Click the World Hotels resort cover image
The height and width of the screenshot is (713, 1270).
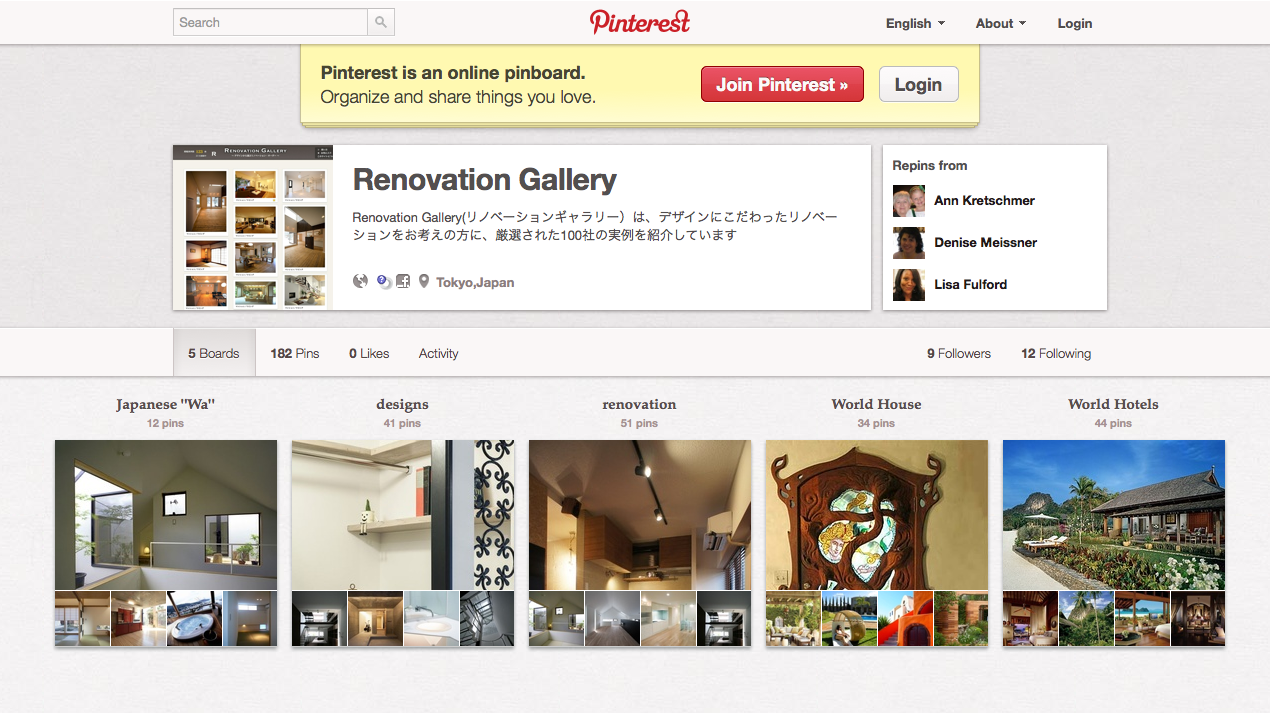pos(1114,515)
